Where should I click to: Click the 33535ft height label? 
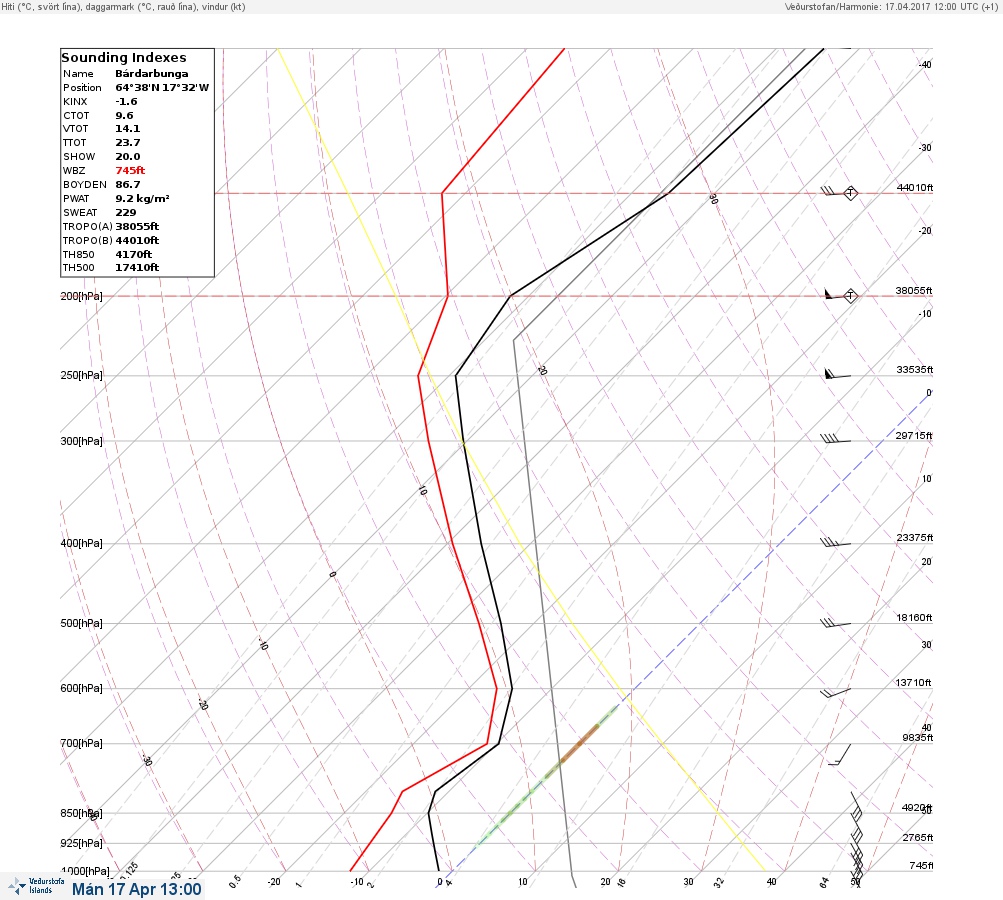[915, 370]
